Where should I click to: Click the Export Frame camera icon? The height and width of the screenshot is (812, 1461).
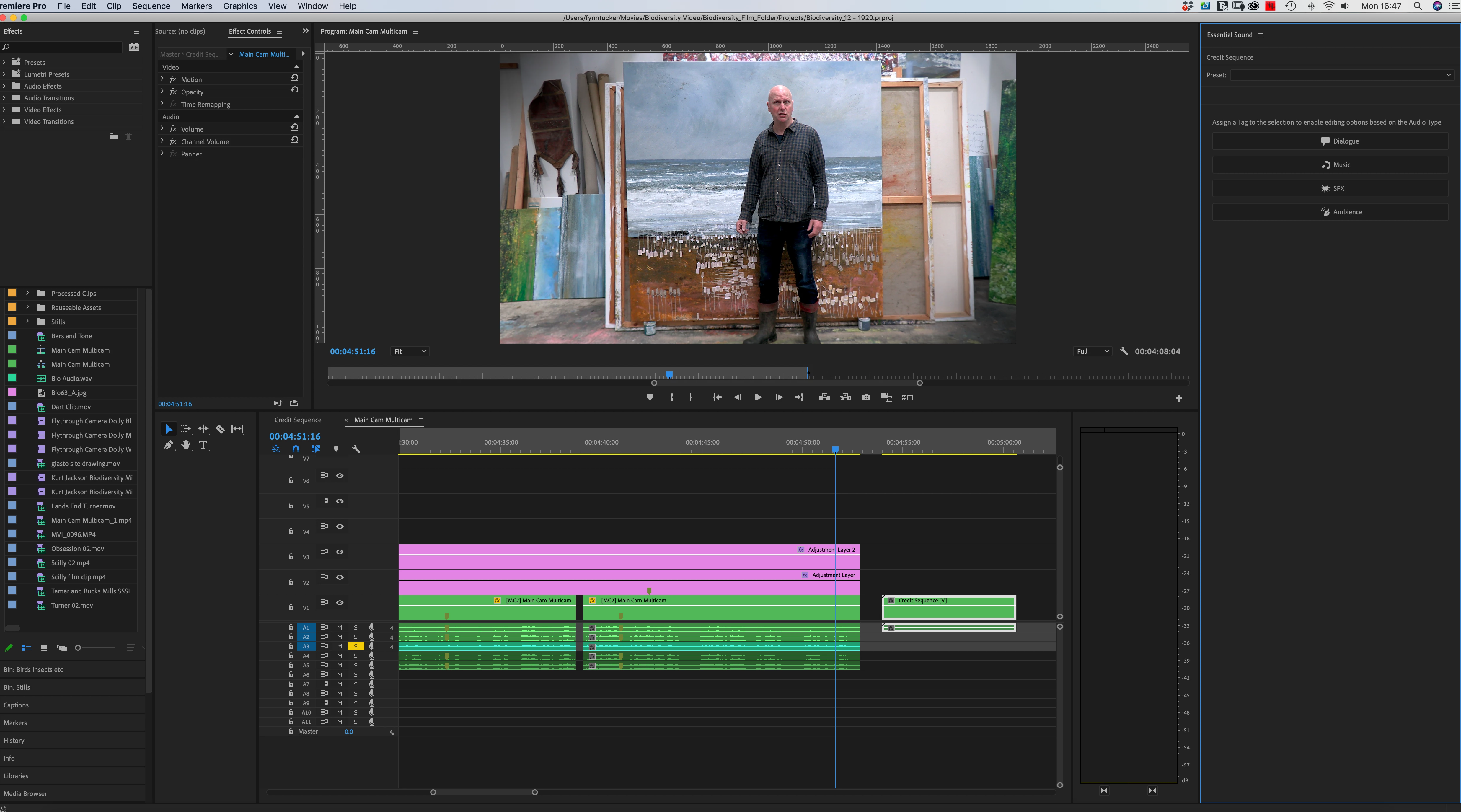(x=865, y=397)
